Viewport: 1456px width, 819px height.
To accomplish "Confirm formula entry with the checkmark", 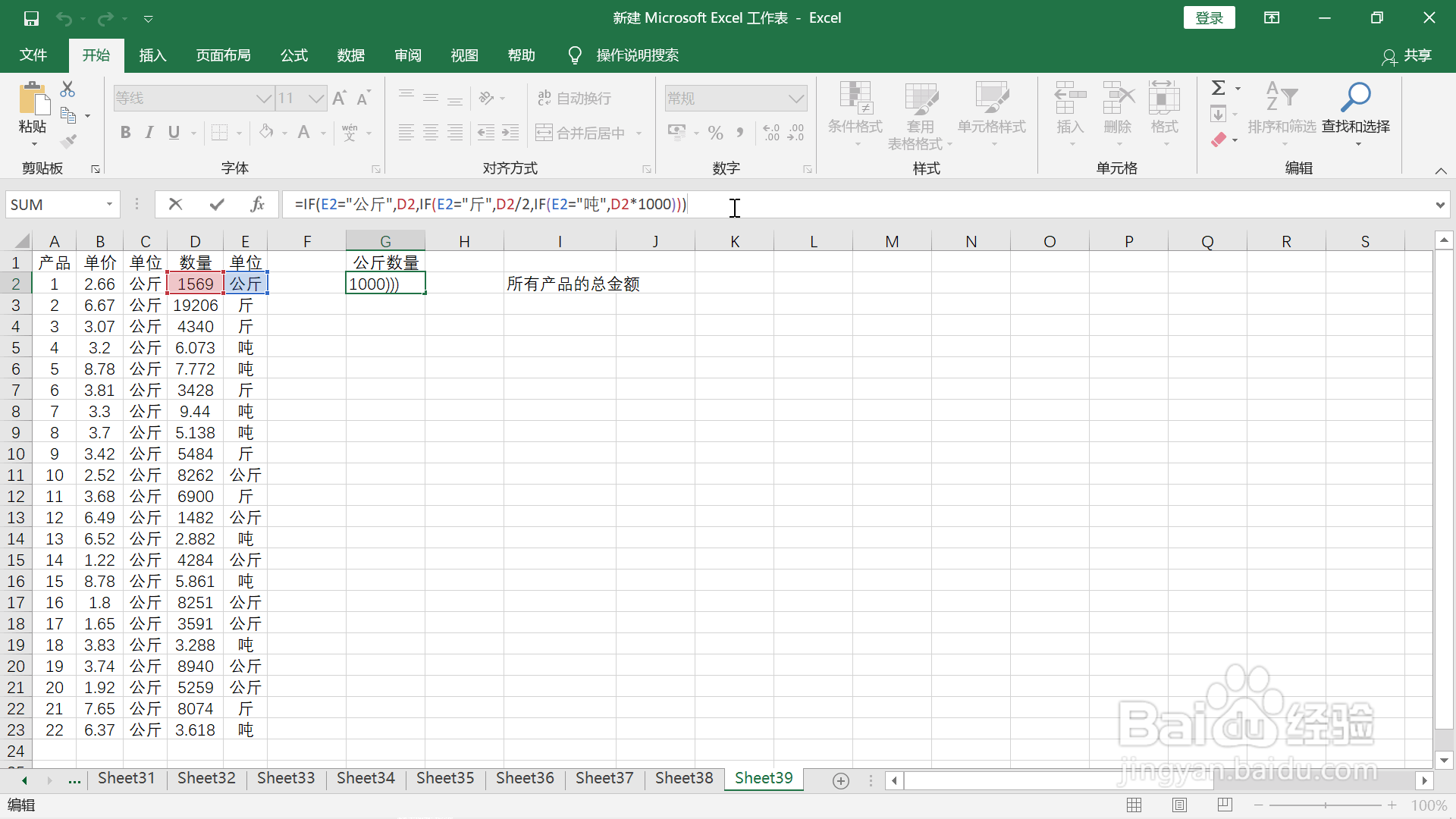I will pyautogui.click(x=216, y=204).
